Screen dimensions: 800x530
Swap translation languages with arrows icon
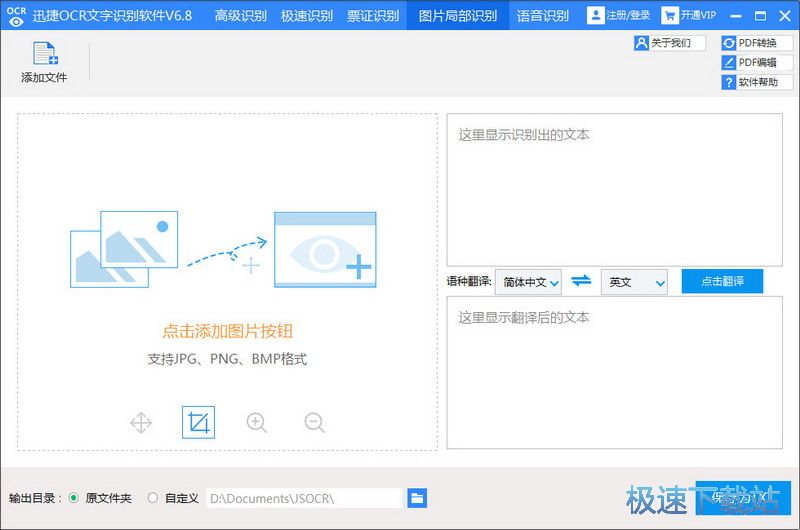(x=581, y=281)
